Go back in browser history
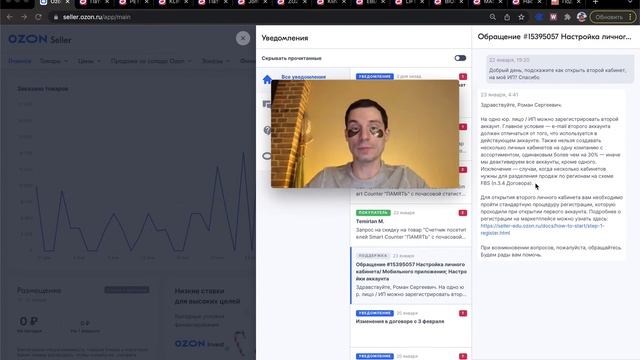 (x=9, y=17)
